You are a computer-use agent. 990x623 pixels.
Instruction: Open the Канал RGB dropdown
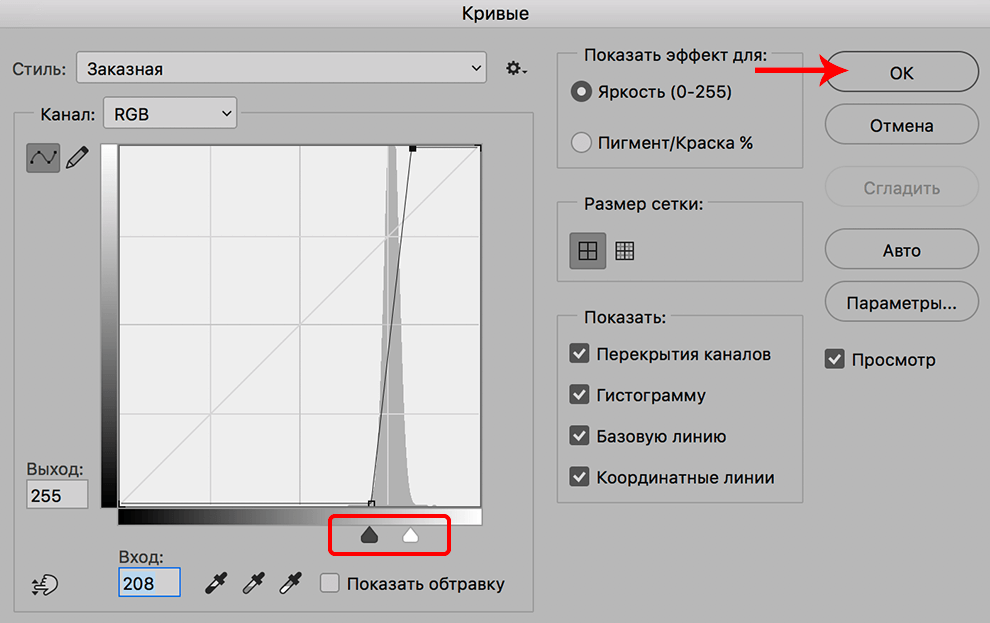[x=170, y=113]
